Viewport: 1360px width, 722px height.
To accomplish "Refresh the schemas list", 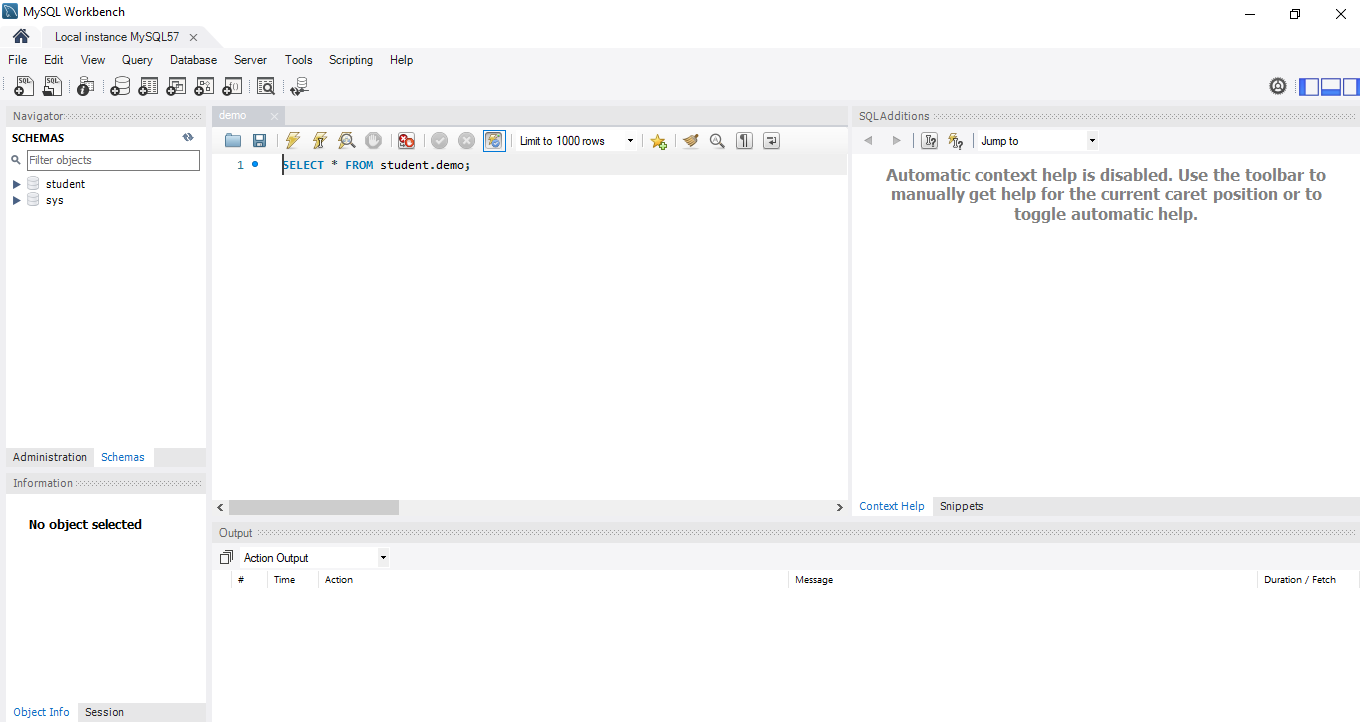I will [188, 138].
